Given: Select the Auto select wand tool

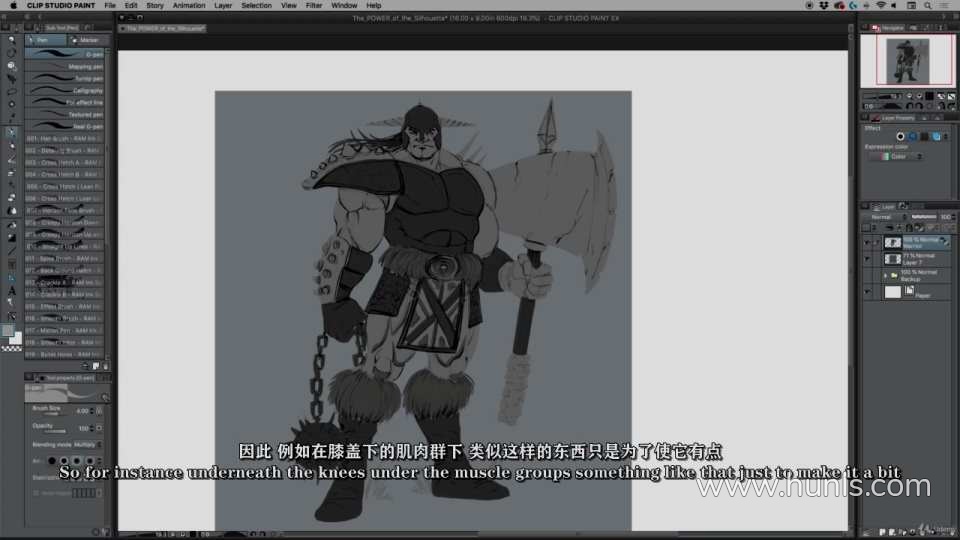Looking at the screenshot, I should tap(11, 104).
